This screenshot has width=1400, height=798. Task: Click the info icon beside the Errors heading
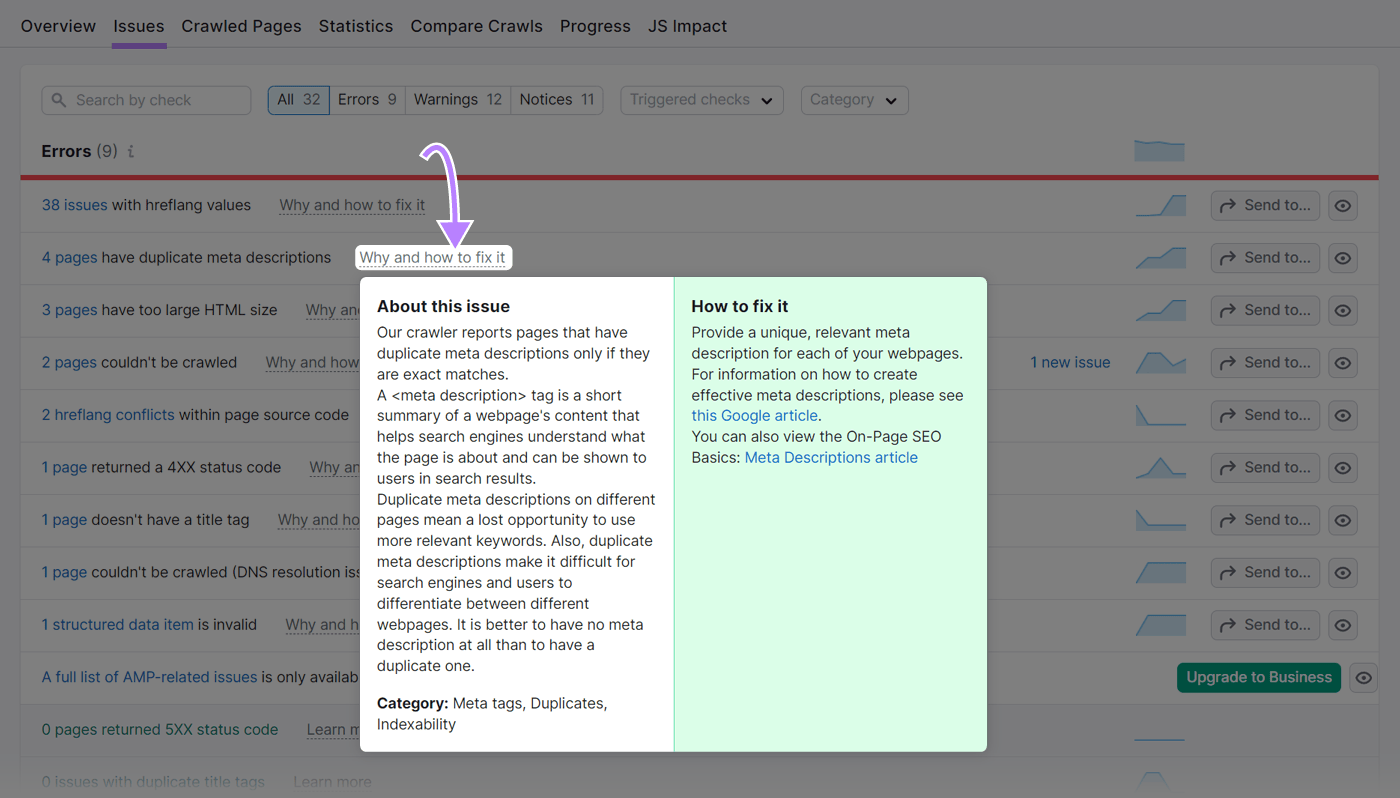pos(130,151)
